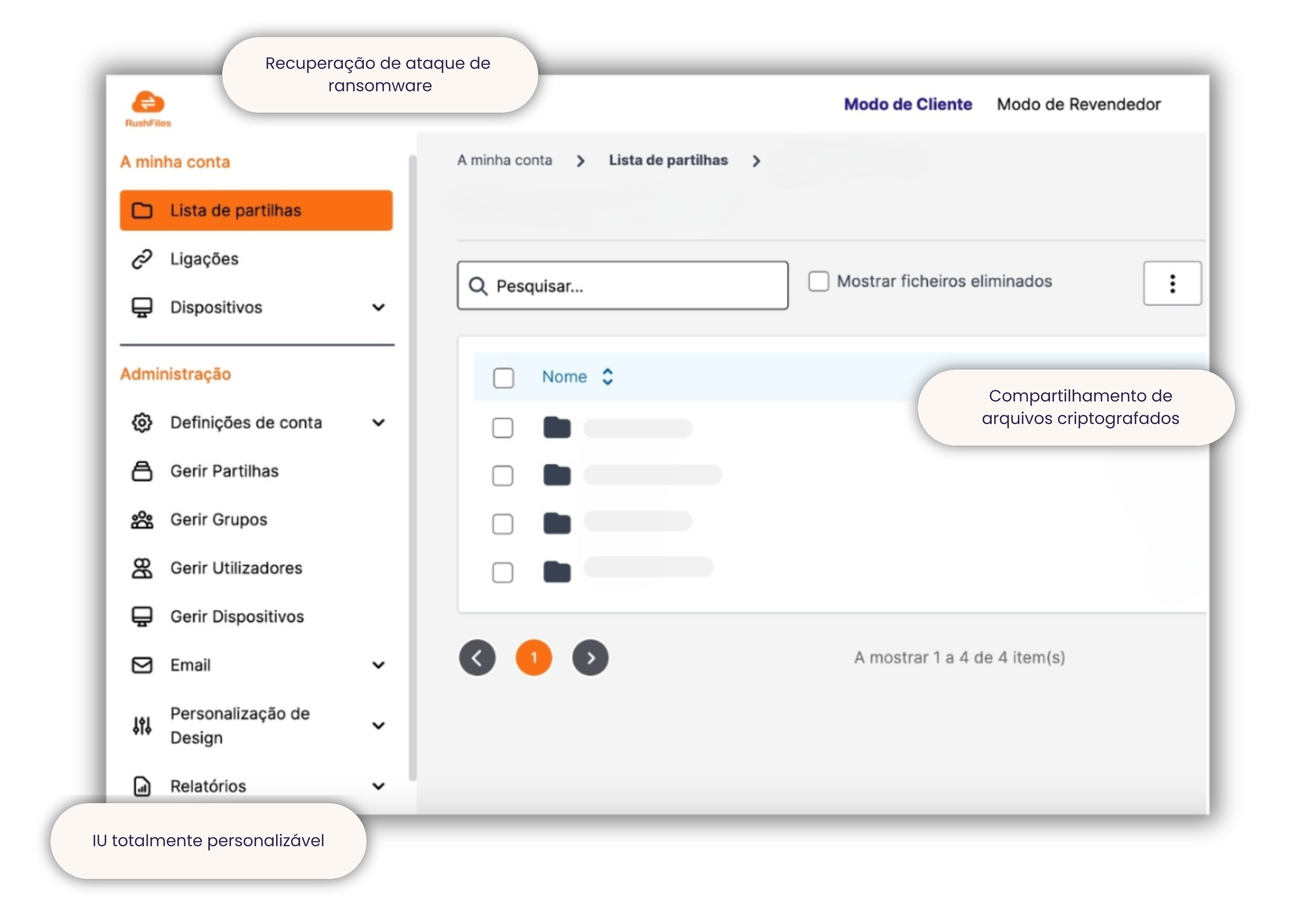Viewport: 1294px width, 924px height.
Task: Go to next page with right arrow
Action: point(590,658)
